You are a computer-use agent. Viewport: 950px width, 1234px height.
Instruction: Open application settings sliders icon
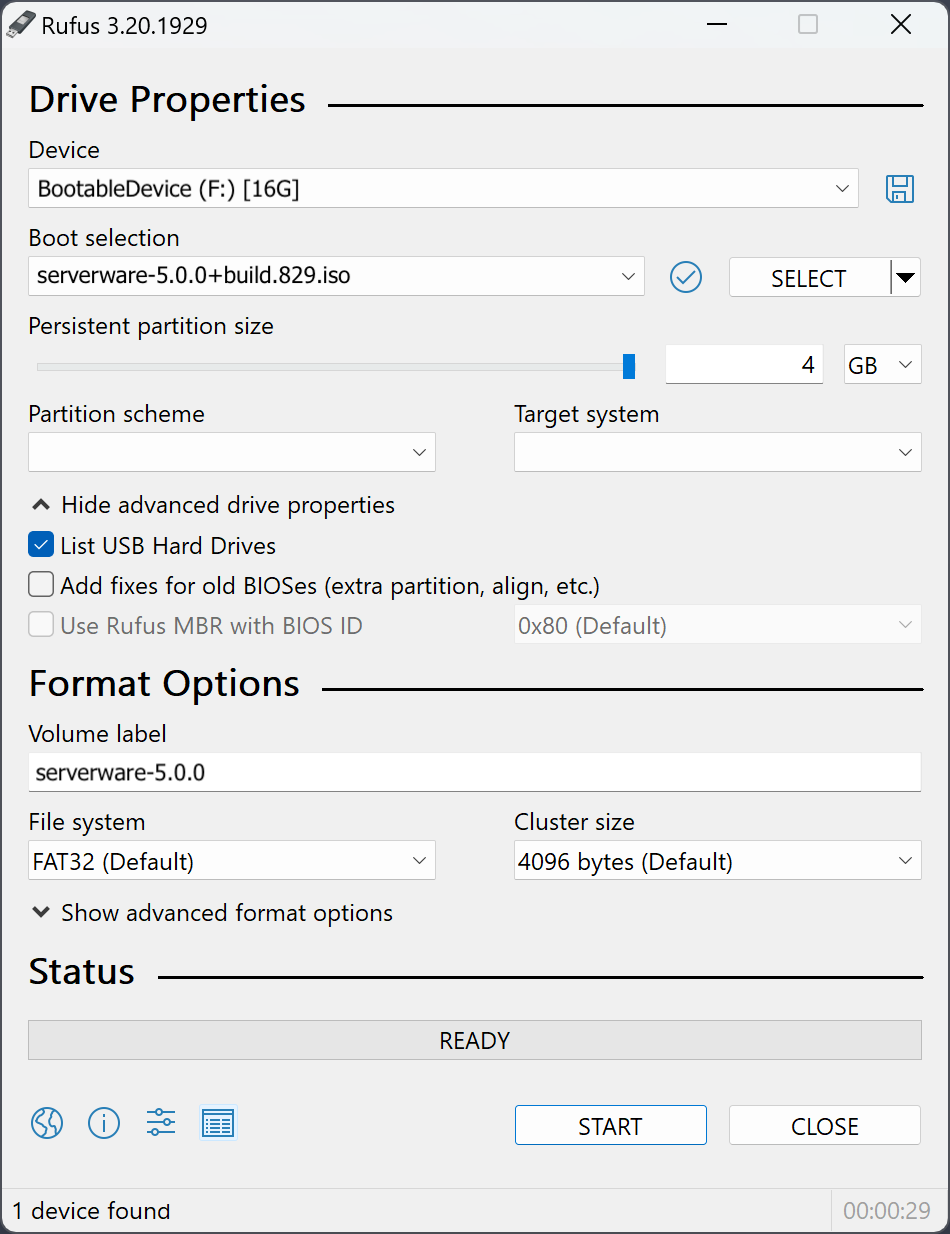(161, 1124)
